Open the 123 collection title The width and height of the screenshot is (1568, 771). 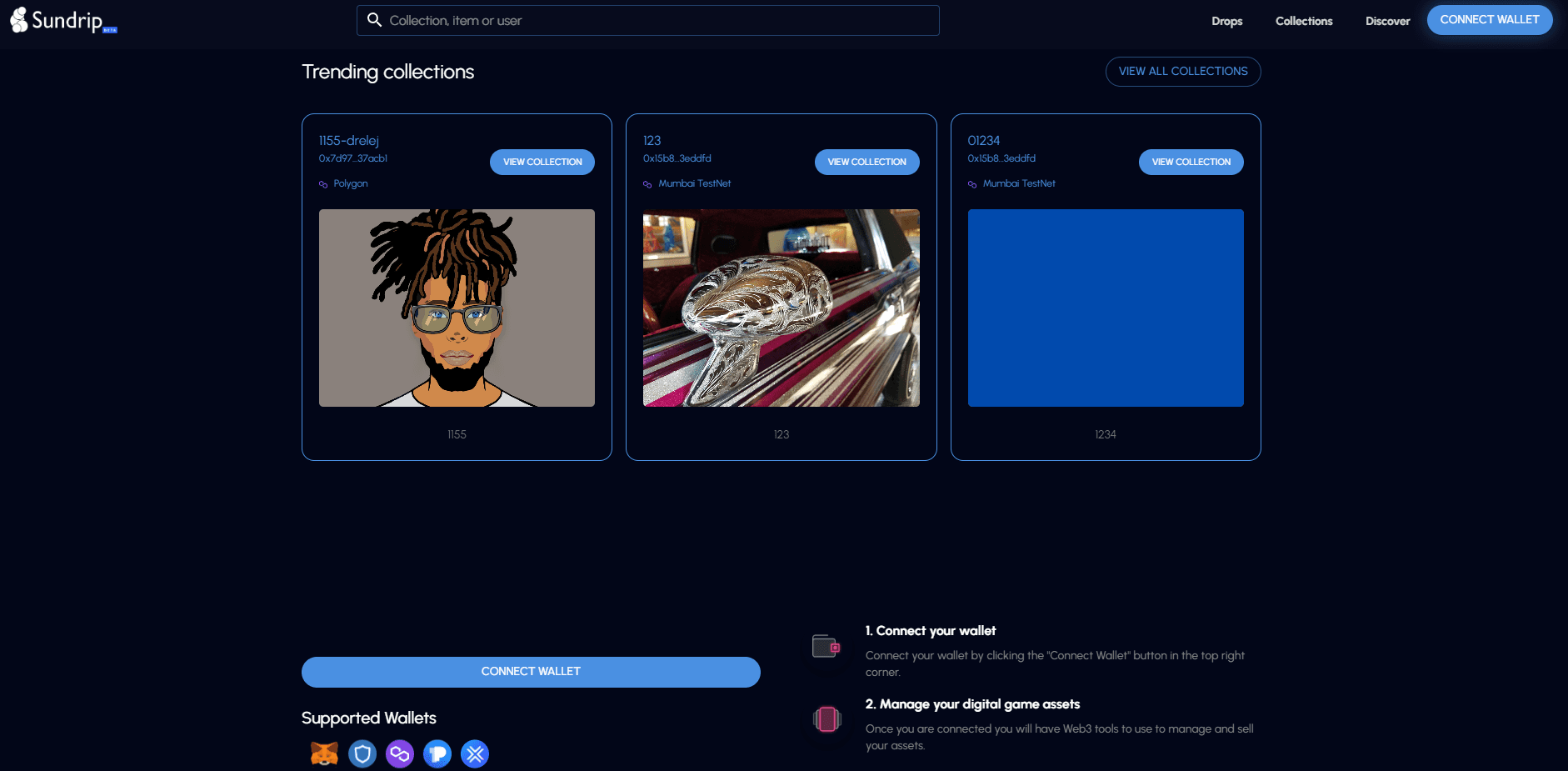[652, 141]
